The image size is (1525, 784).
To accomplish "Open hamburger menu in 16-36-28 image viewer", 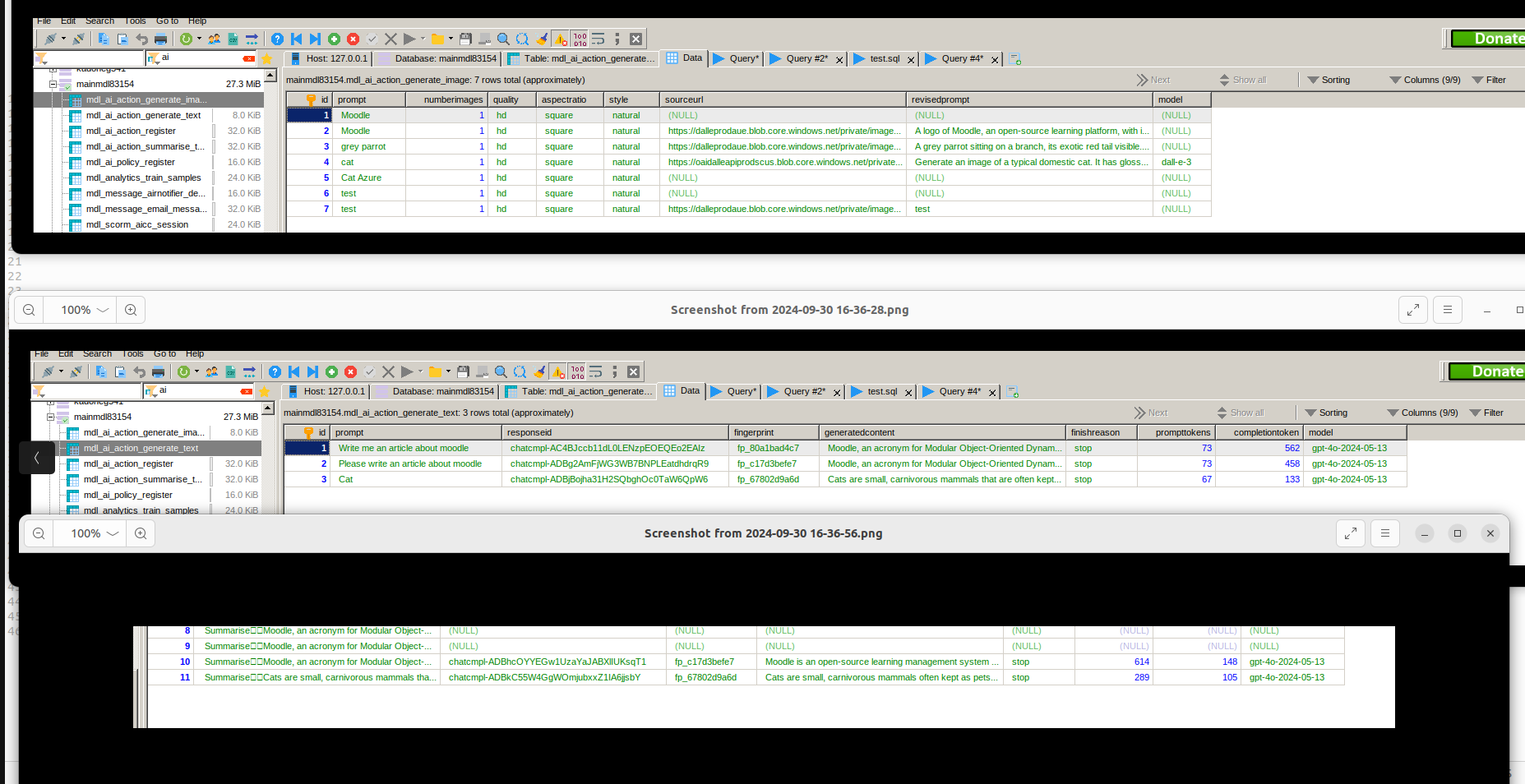I will [1448, 310].
